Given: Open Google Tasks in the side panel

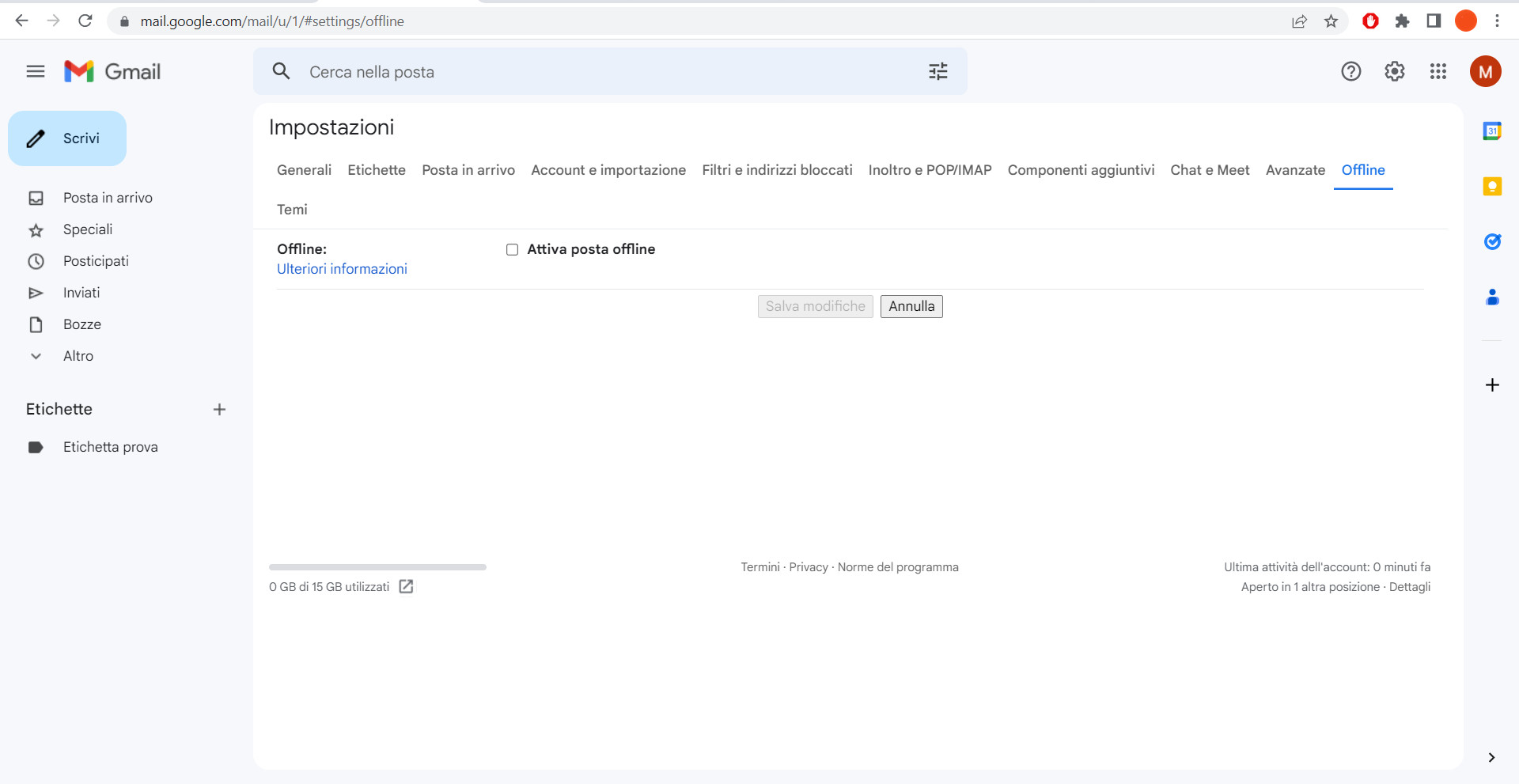Looking at the screenshot, I should pyautogui.click(x=1492, y=241).
